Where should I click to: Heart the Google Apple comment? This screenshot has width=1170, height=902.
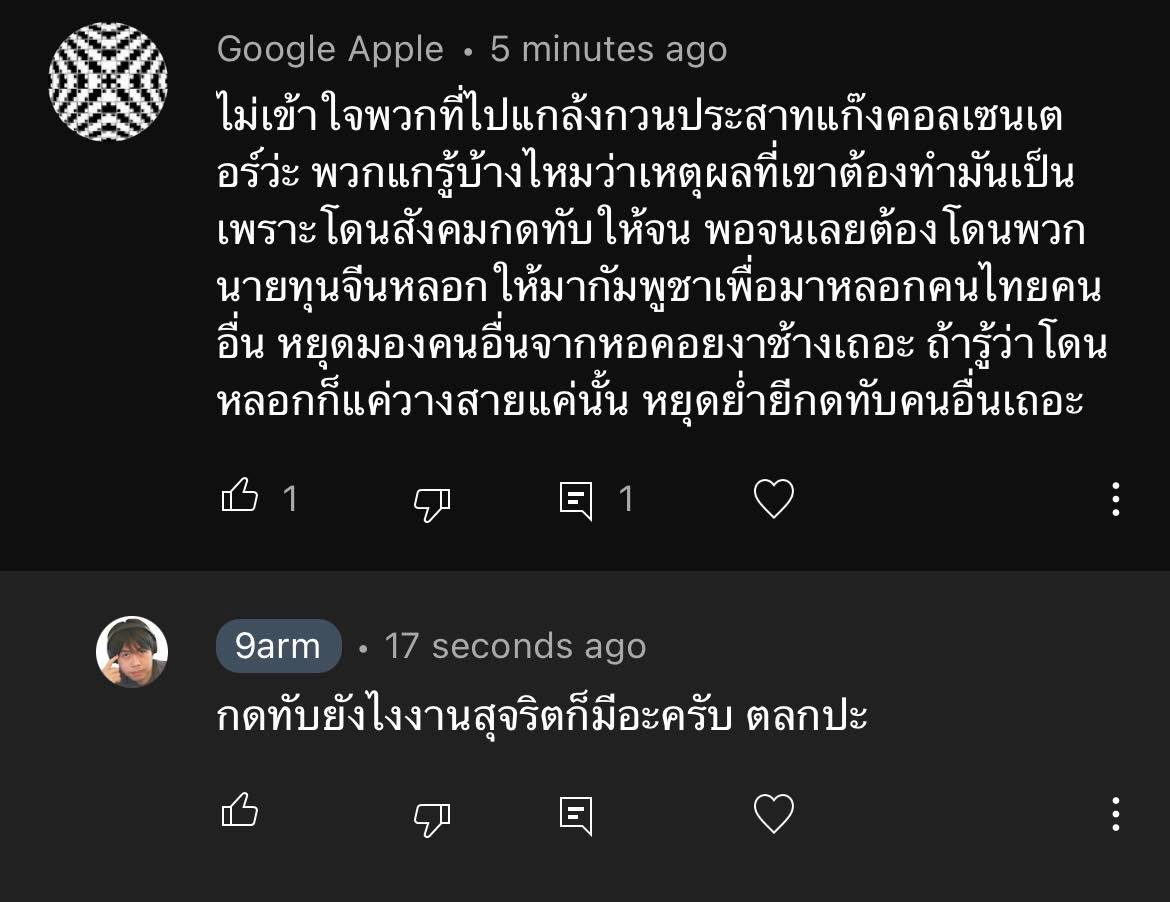(774, 498)
